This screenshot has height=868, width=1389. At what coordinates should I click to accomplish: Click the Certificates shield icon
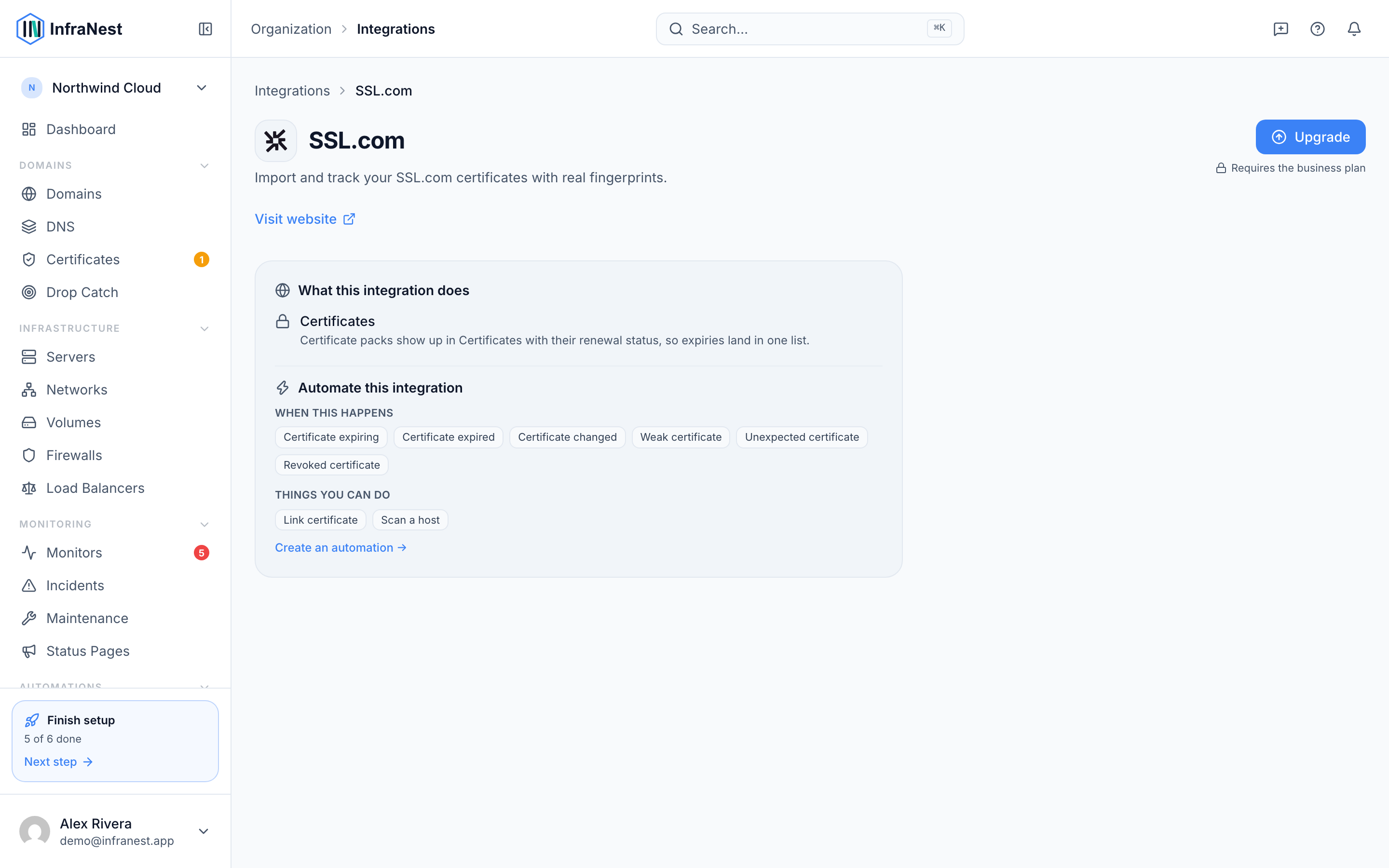[29, 259]
